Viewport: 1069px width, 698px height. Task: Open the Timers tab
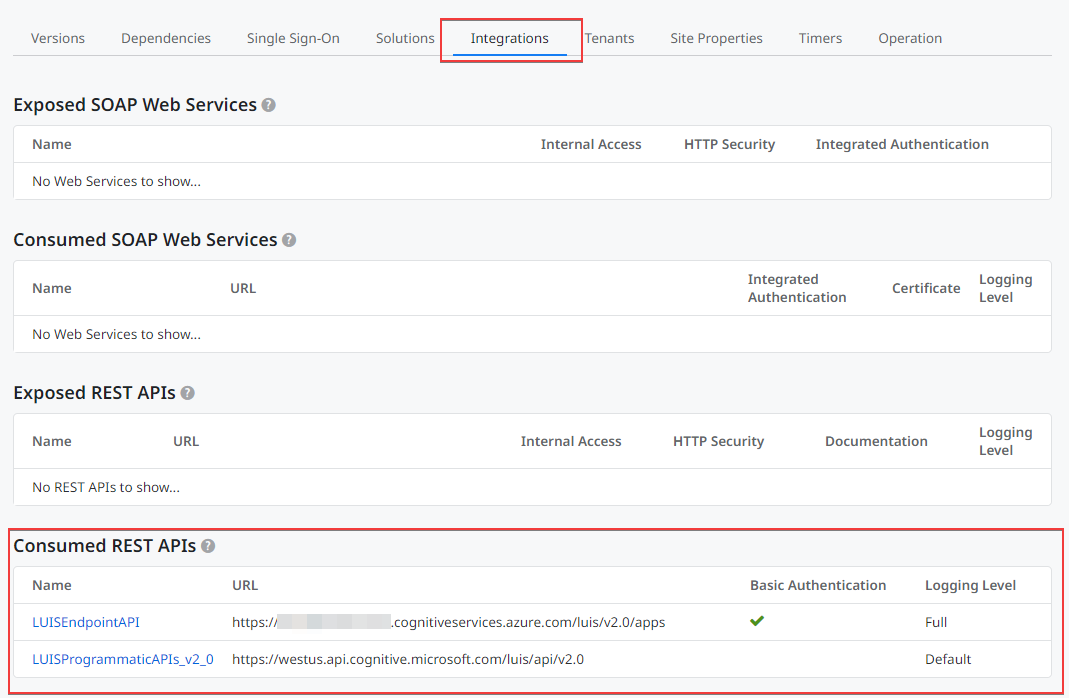(820, 38)
